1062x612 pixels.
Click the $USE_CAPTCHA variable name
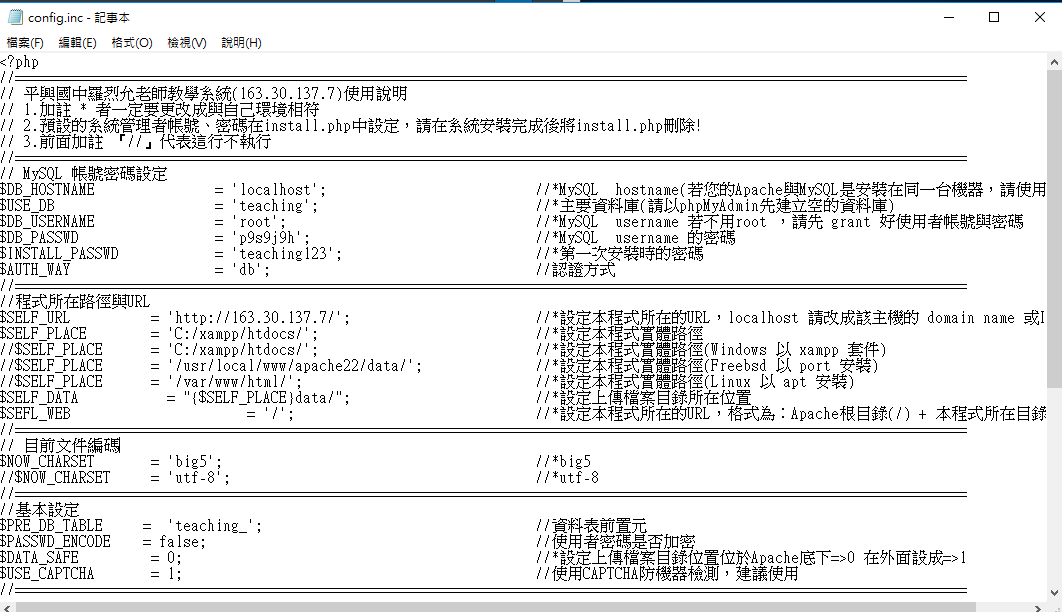click(47, 573)
